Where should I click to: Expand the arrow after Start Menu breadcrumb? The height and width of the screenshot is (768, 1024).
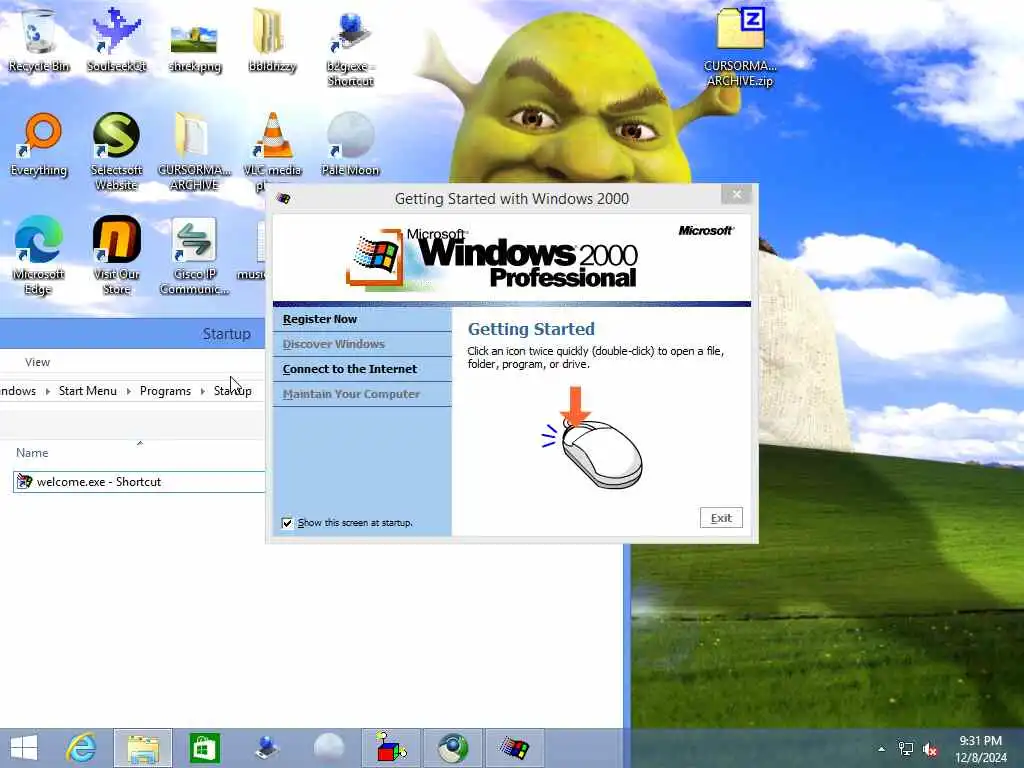129,391
